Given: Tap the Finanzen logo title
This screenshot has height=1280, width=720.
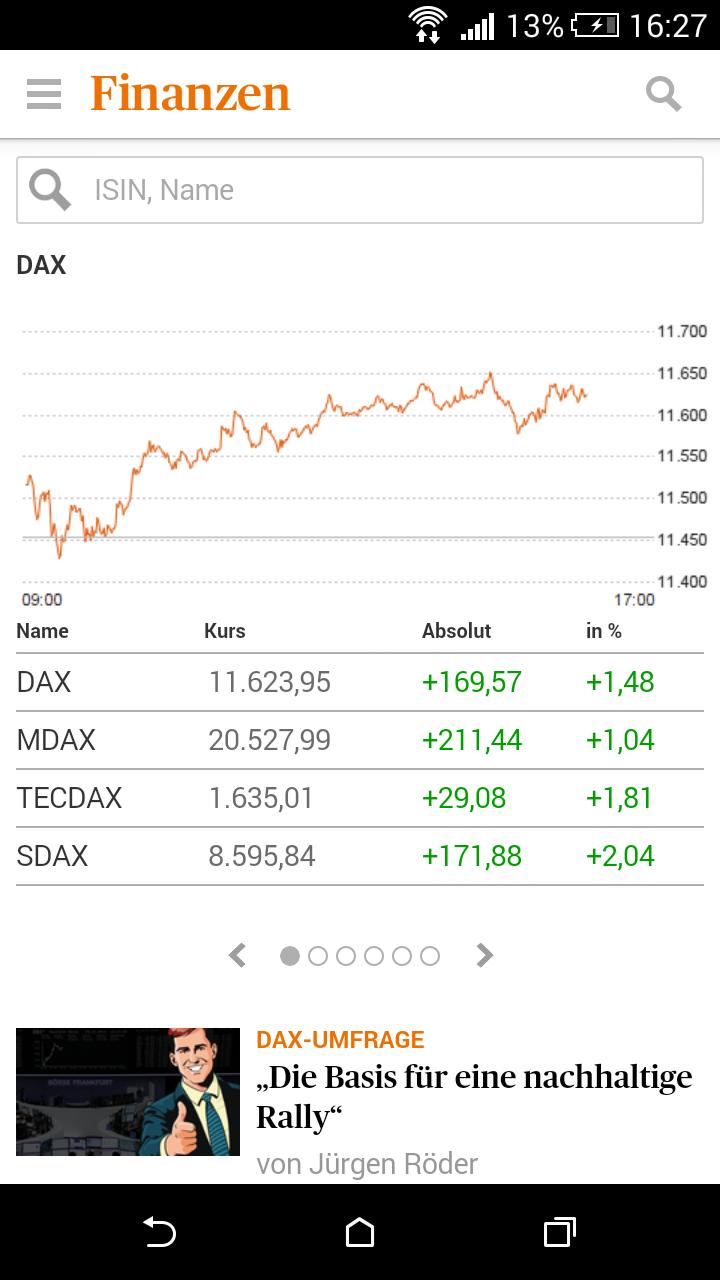Looking at the screenshot, I should (x=190, y=94).
